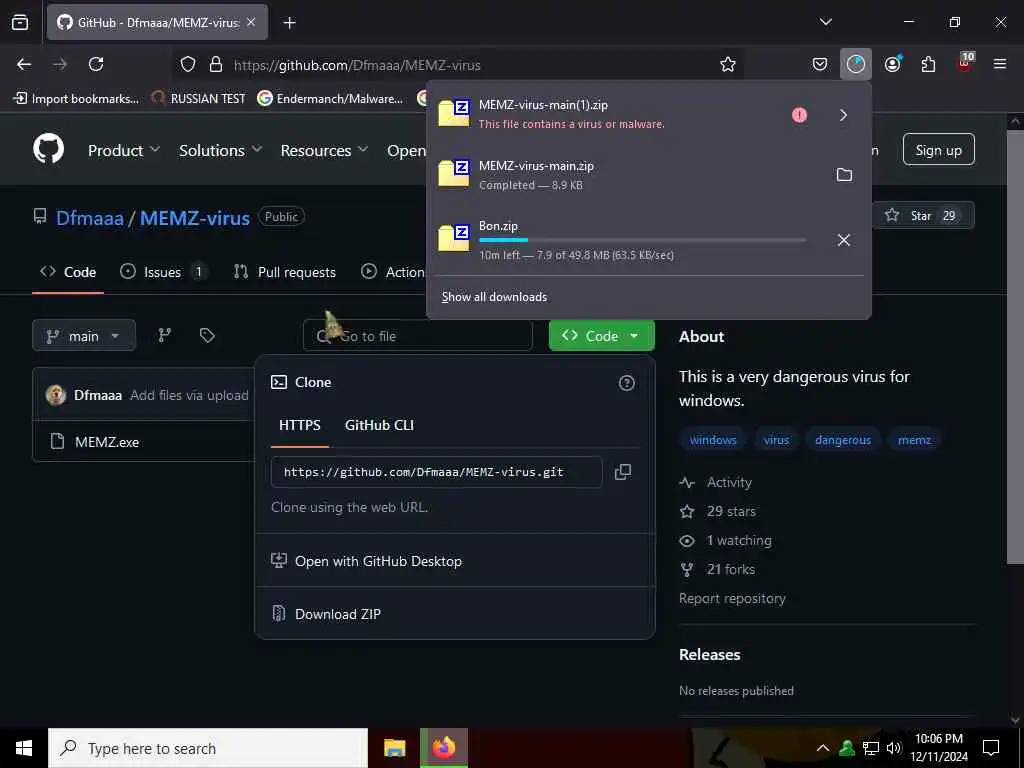Open the 21 forks link
Image resolution: width=1024 pixels, height=768 pixels.
click(717, 569)
